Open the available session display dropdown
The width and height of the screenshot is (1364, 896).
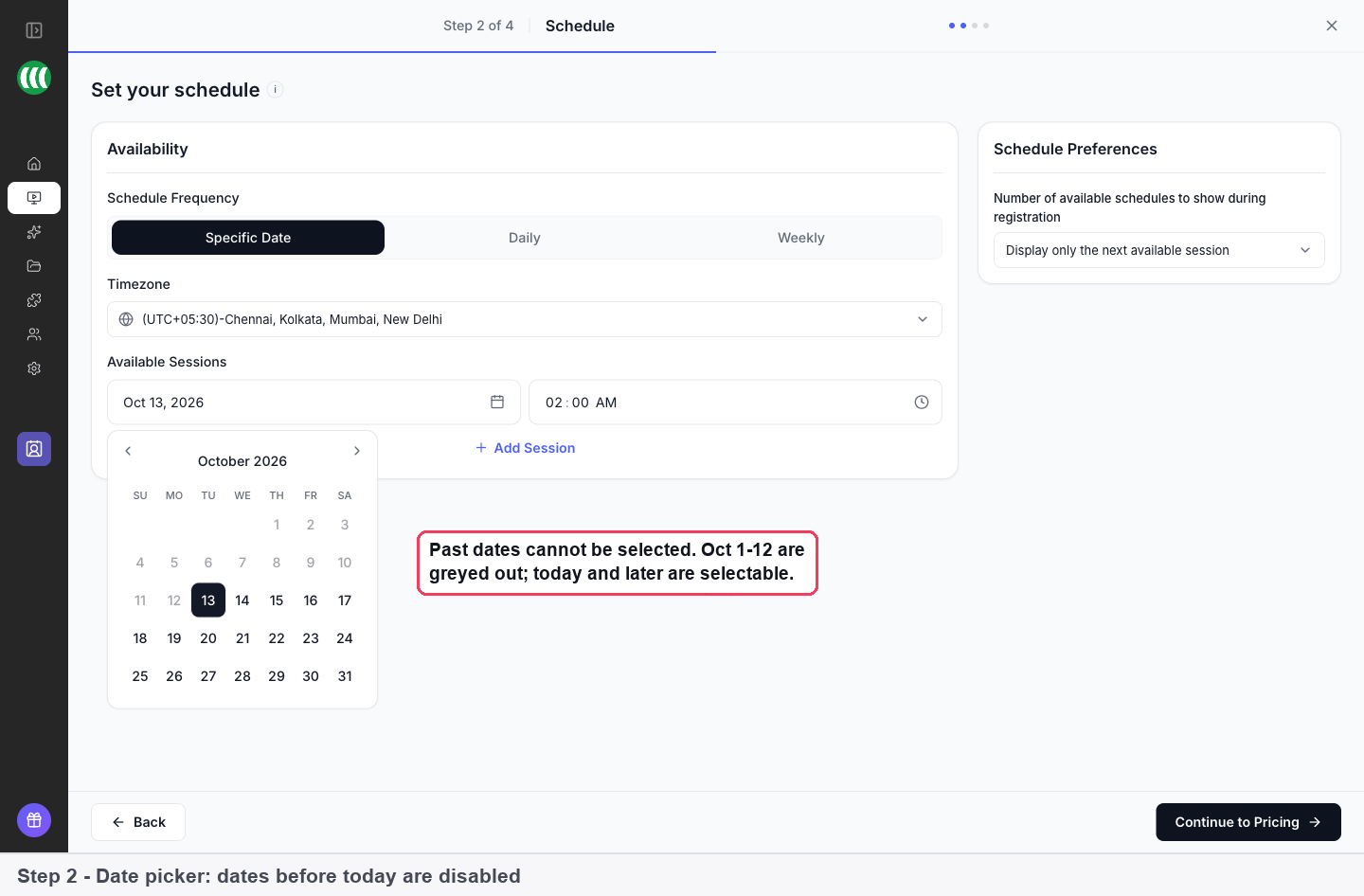(1159, 250)
